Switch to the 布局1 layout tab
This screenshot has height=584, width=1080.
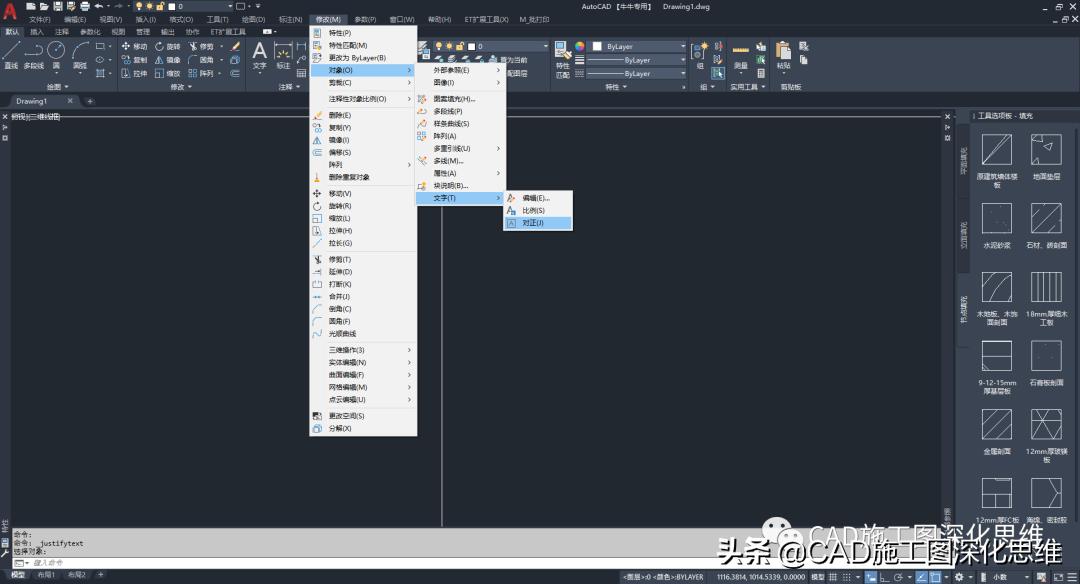(x=45, y=574)
